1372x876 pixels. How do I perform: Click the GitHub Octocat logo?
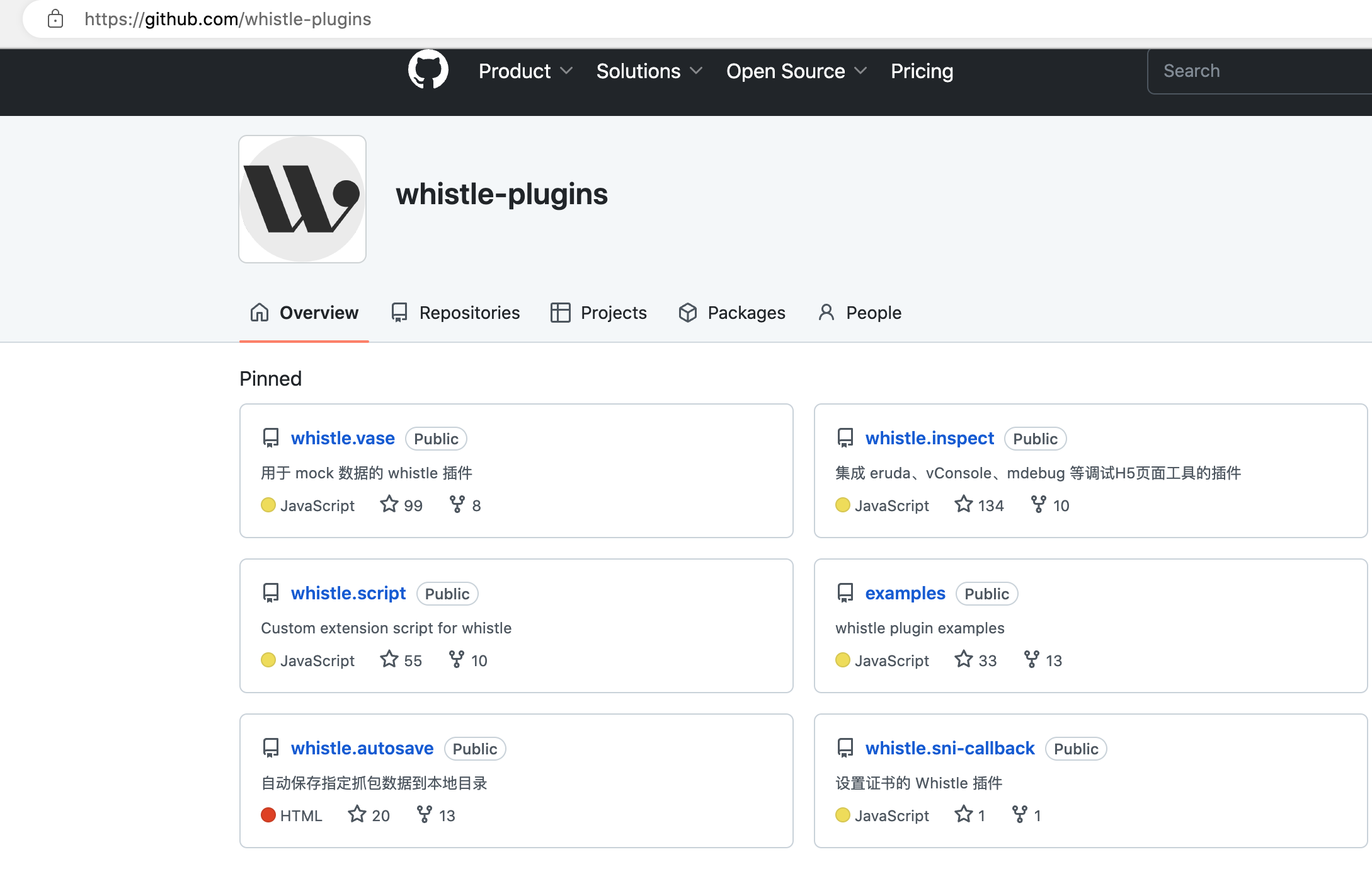[x=428, y=70]
